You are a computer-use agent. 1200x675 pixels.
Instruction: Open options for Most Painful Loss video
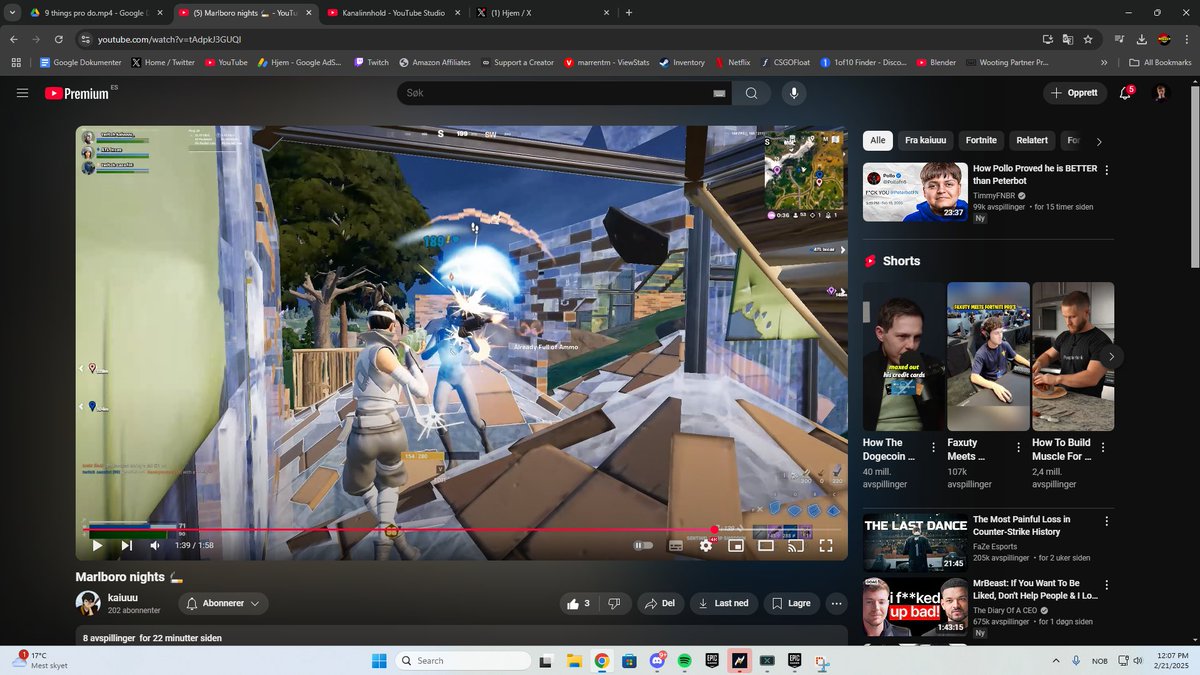(x=1106, y=521)
